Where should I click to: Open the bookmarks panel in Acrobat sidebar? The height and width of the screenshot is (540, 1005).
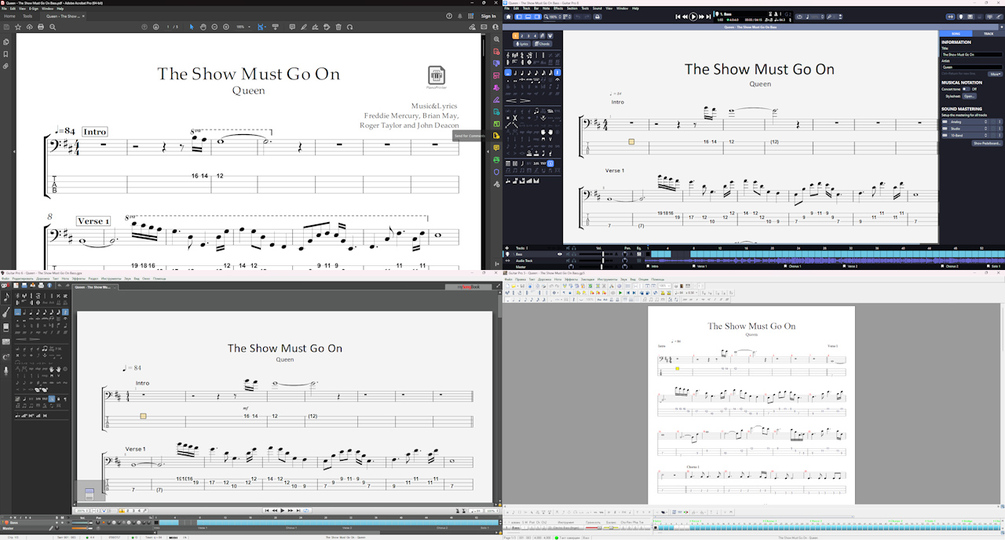point(6,54)
